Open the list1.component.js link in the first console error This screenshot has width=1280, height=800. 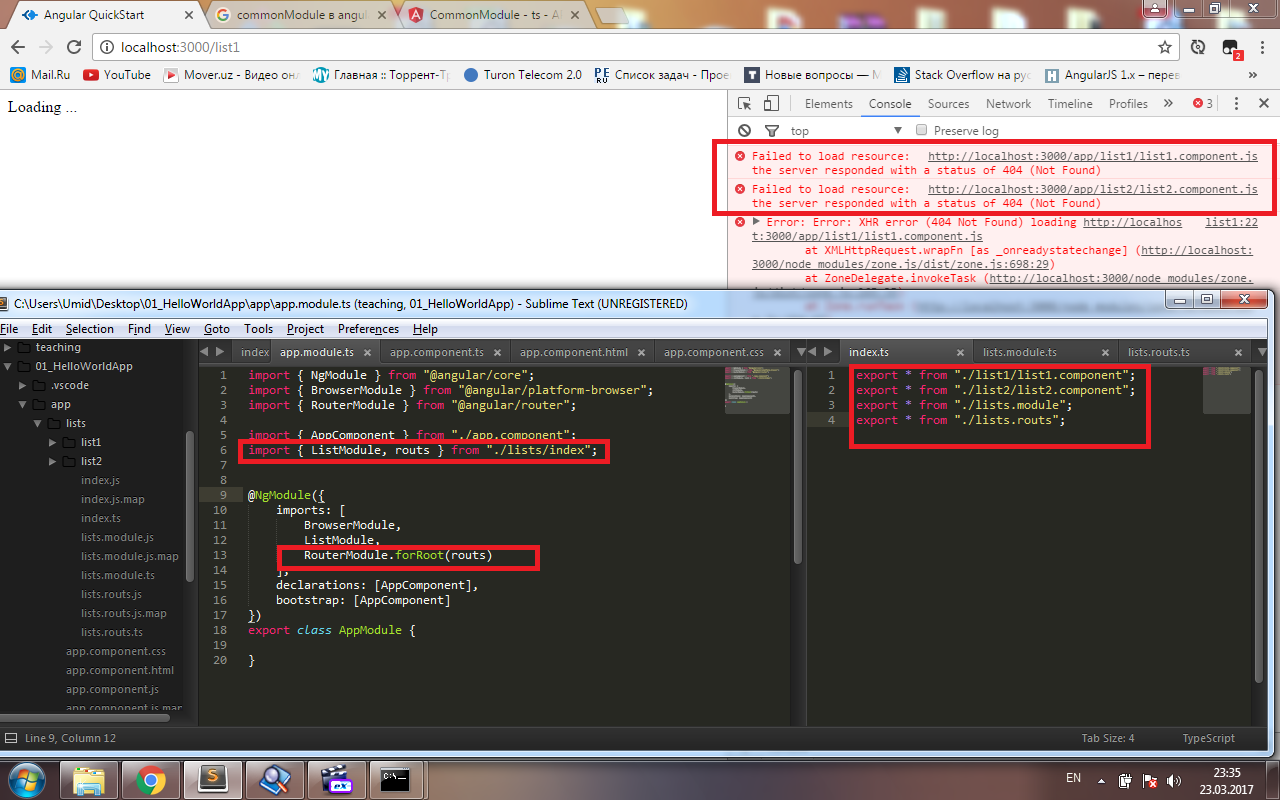coord(1093,156)
